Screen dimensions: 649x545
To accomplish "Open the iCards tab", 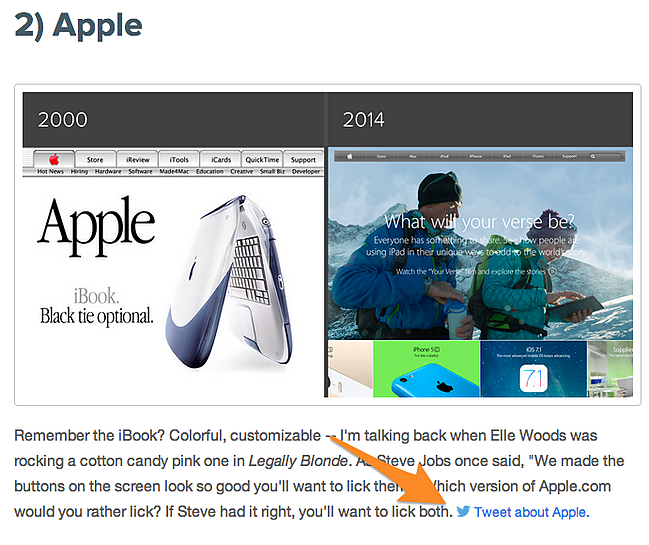I will click(221, 159).
